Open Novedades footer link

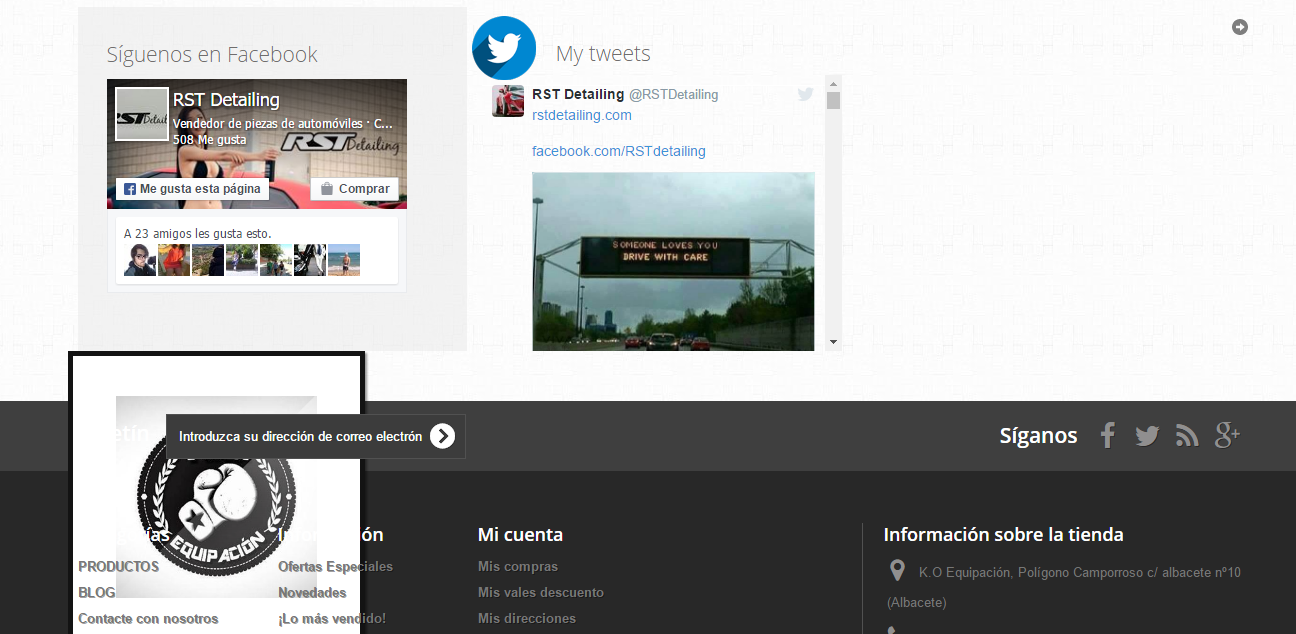312,592
